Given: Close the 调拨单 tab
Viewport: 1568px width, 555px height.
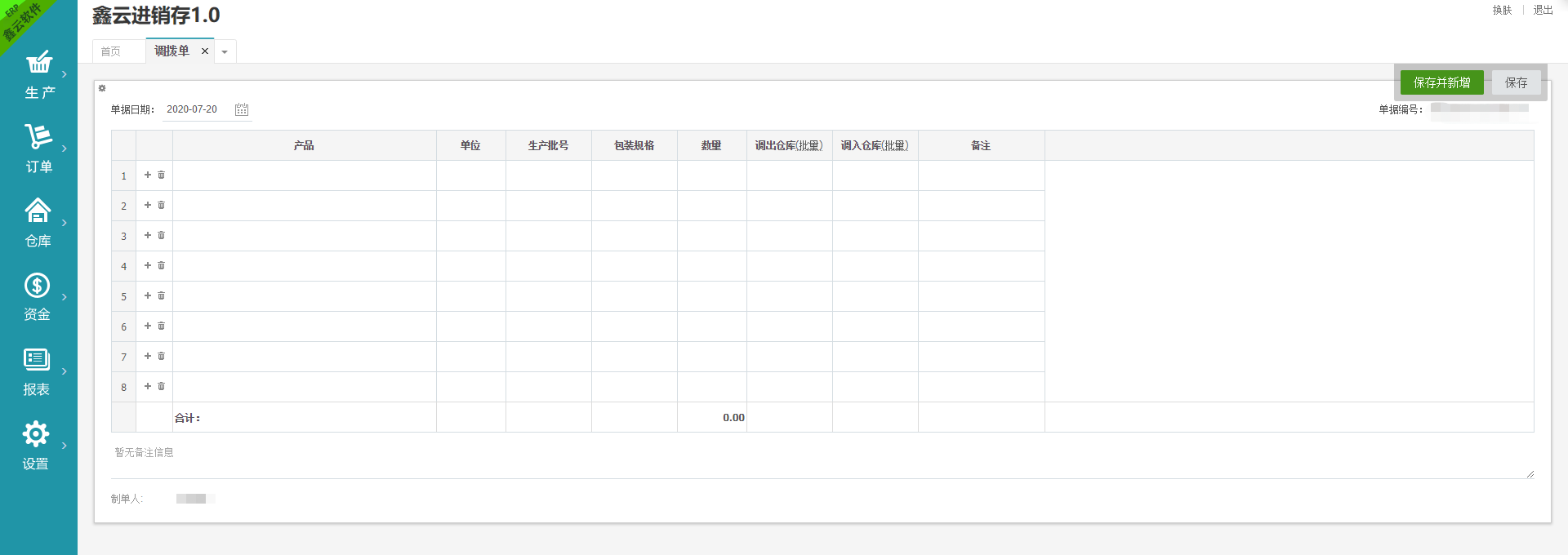Looking at the screenshot, I should [x=205, y=51].
